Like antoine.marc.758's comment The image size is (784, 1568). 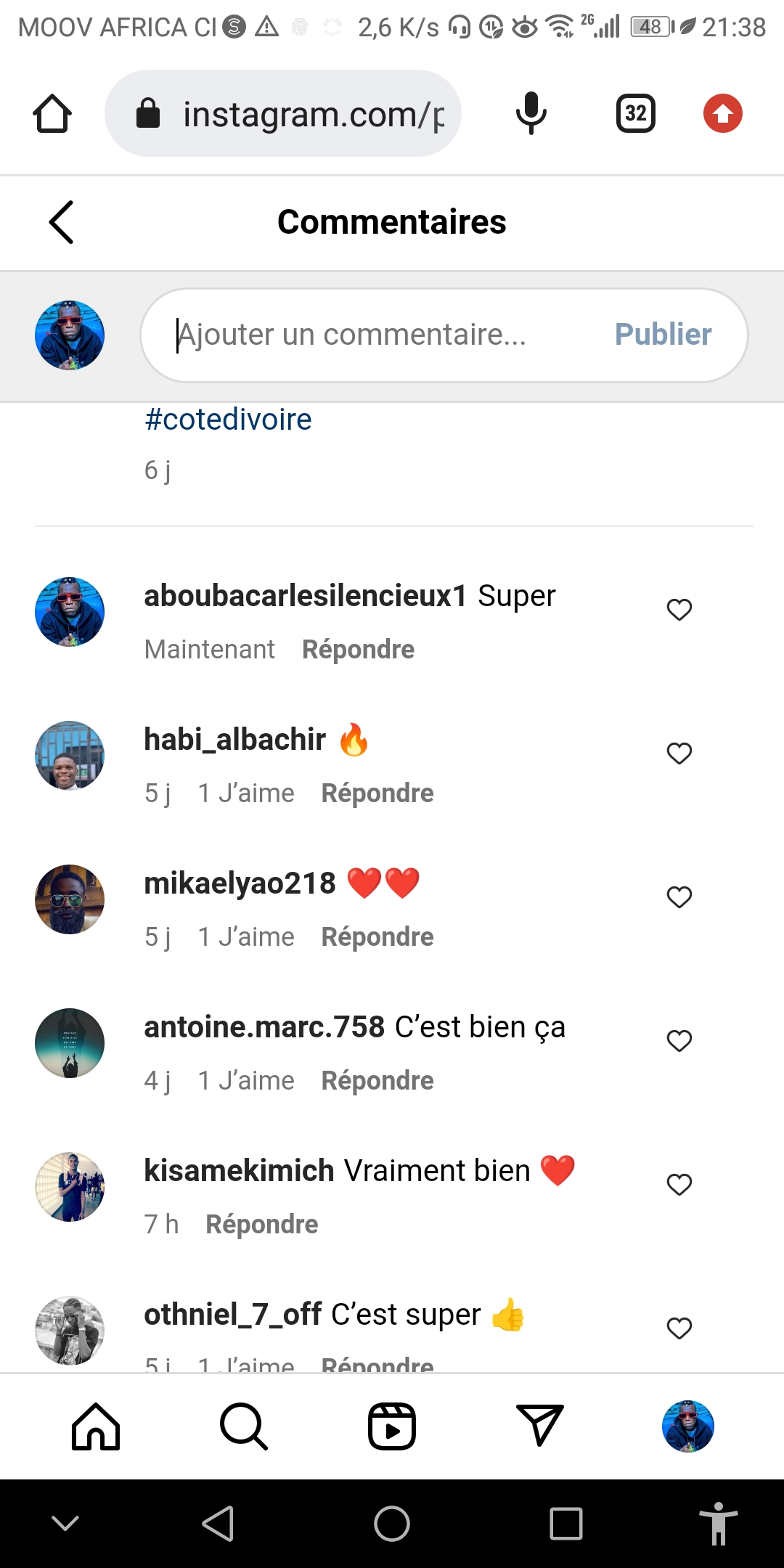[679, 1041]
